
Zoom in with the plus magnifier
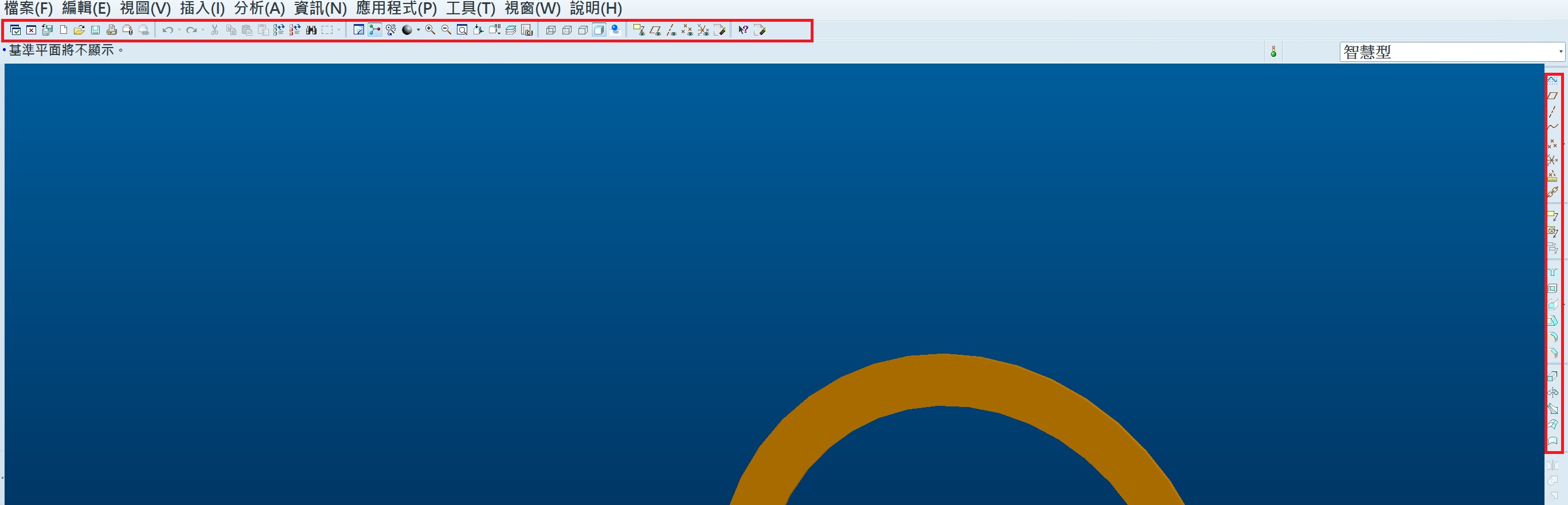(x=431, y=30)
